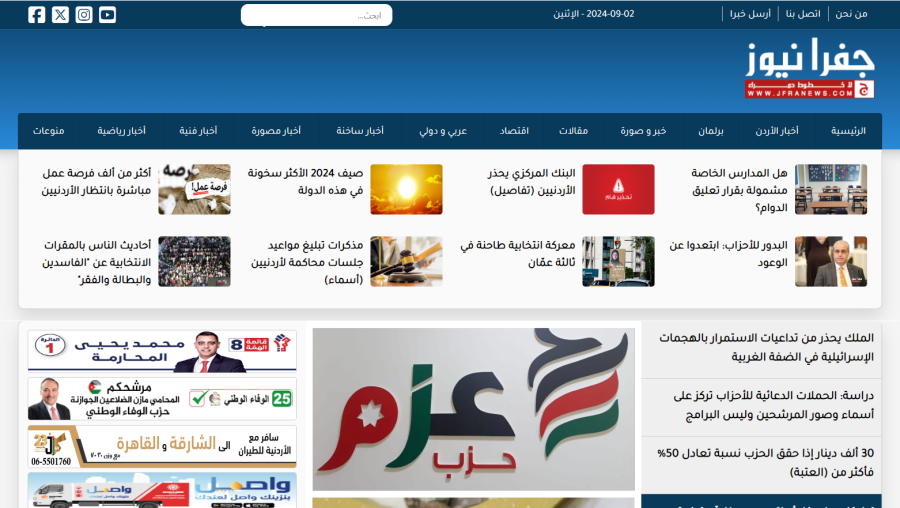Open منوعات menu item
This screenshot has height=508, width=900.
[x=48, y=131]
